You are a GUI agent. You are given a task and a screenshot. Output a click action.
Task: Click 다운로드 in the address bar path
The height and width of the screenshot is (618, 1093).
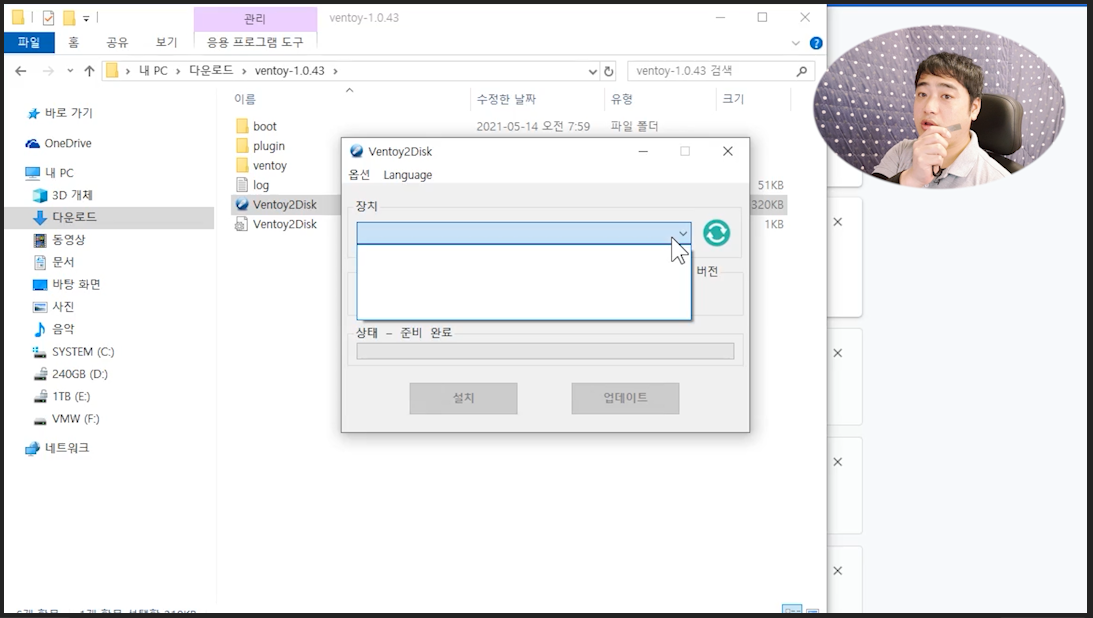[211, 71]
